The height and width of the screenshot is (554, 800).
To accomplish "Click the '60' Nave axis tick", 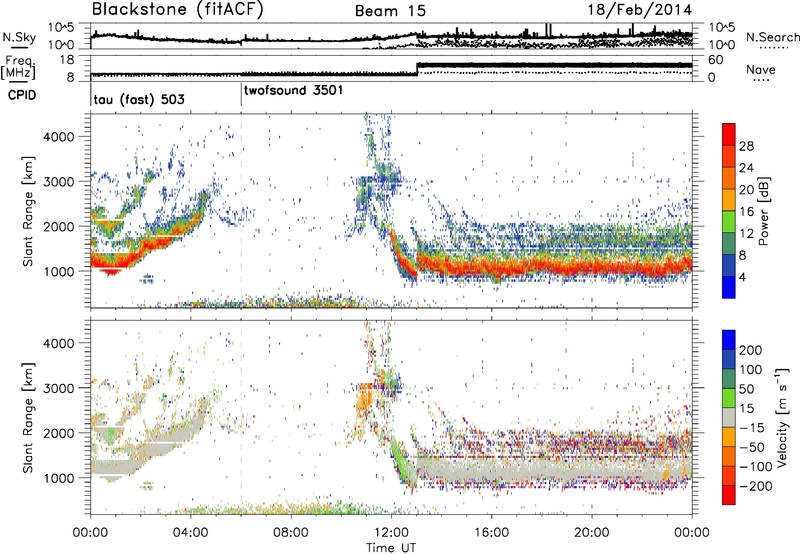I will (x=716, y=60).
